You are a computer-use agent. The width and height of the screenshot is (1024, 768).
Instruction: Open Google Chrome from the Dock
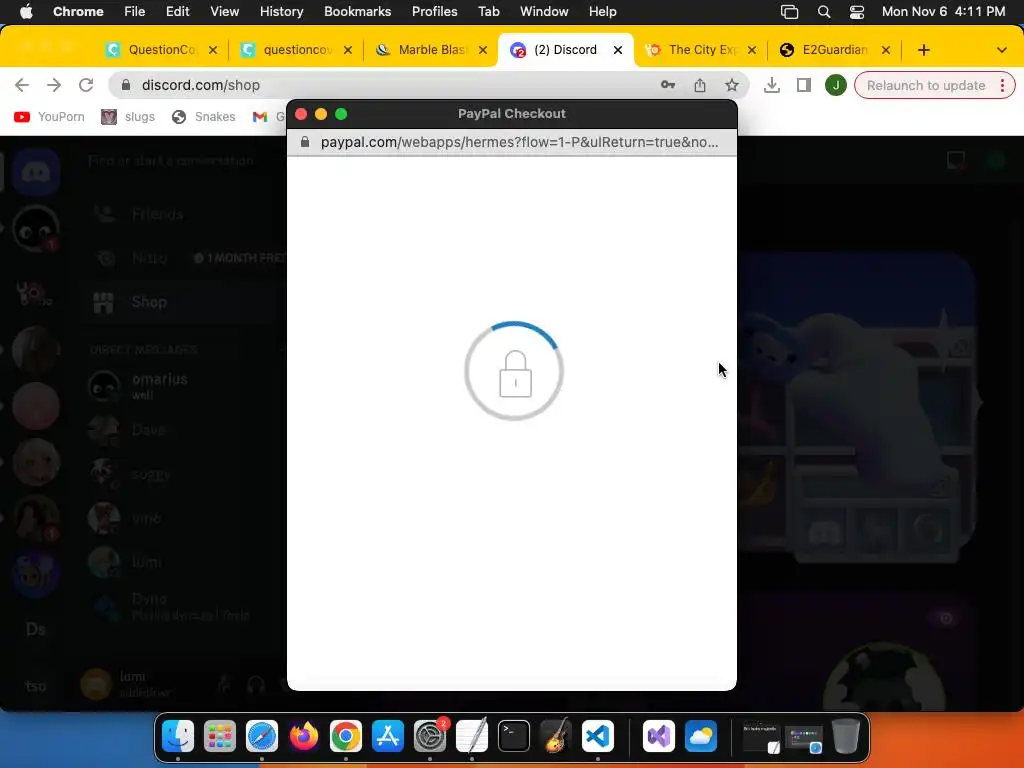(x=345, y=736)
